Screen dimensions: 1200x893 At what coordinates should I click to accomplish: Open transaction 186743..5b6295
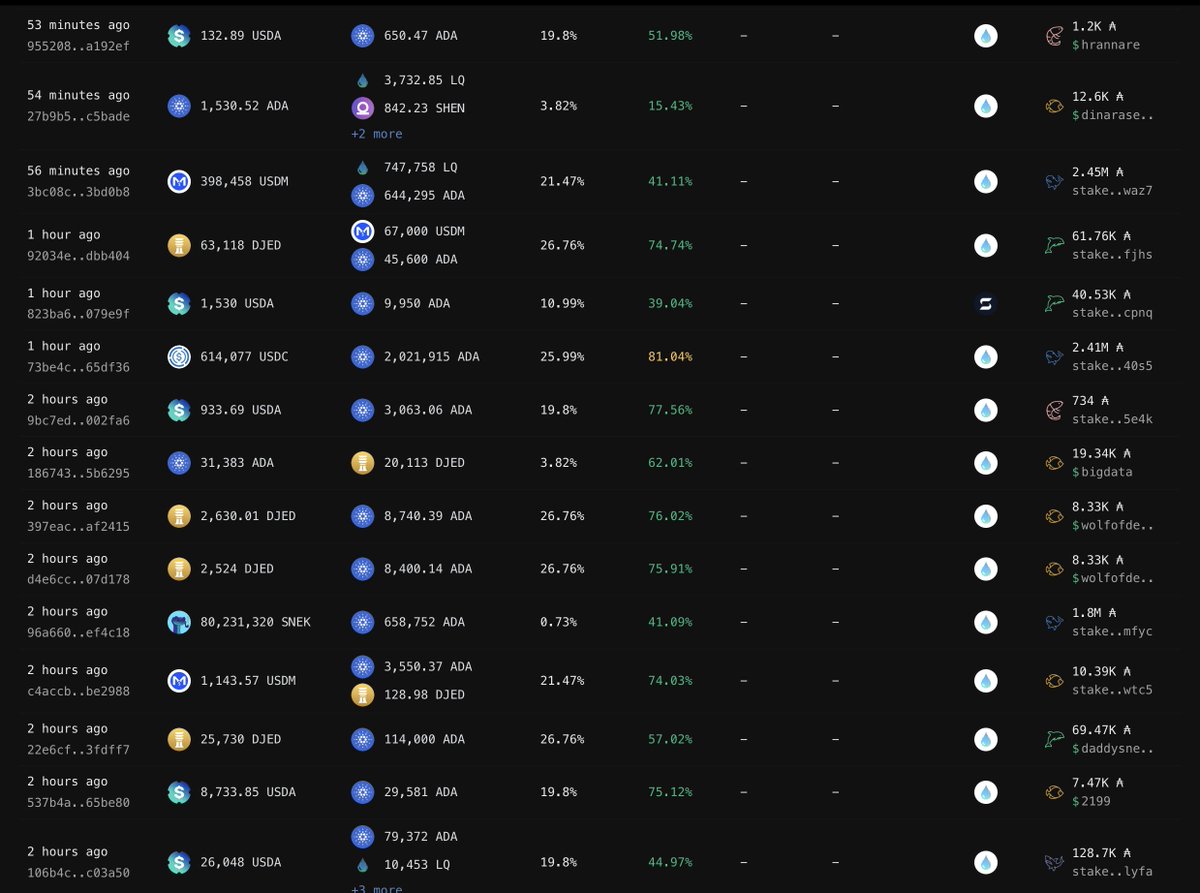tap(78, 474)
